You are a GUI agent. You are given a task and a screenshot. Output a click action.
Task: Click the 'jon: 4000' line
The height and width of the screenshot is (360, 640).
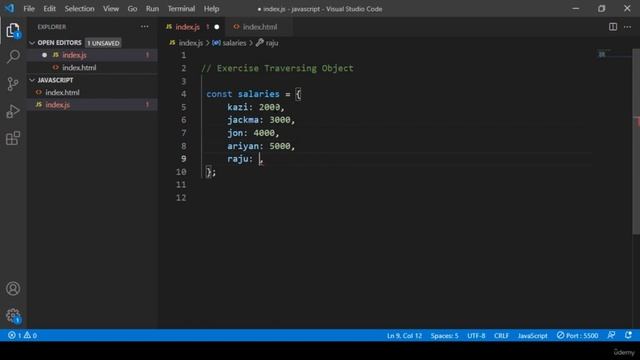253,133
